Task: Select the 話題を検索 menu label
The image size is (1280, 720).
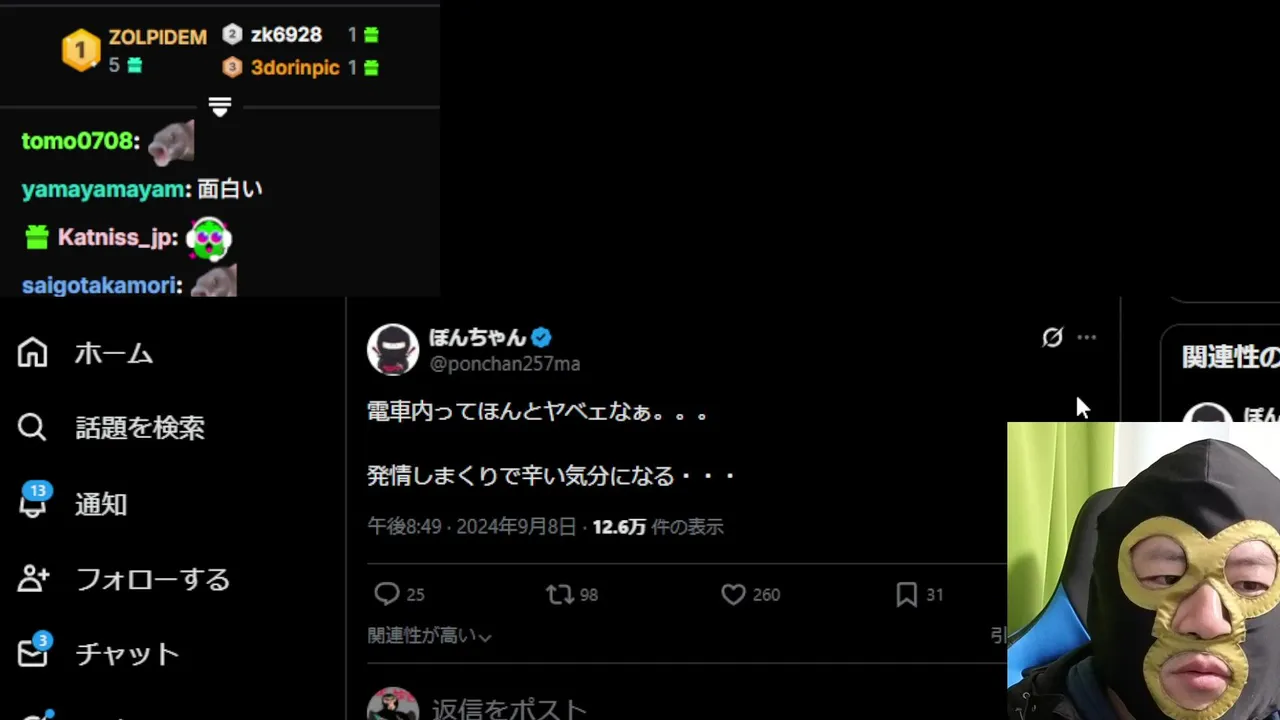Action: coord(140,428)
